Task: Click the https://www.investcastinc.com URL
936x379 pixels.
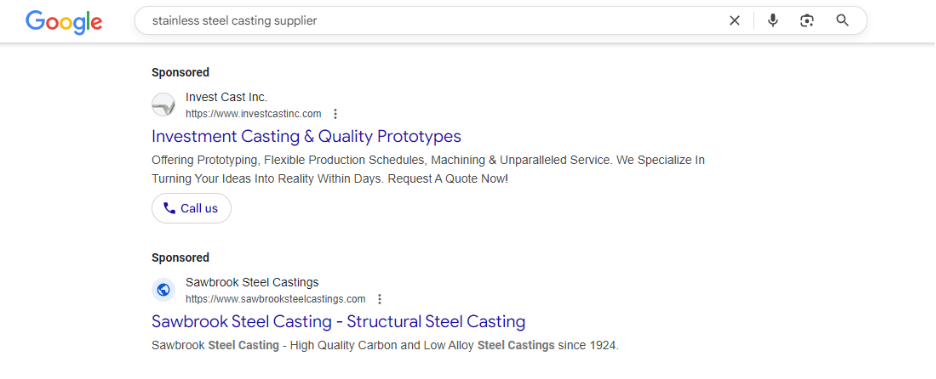Action: click(x=253, y=113)
